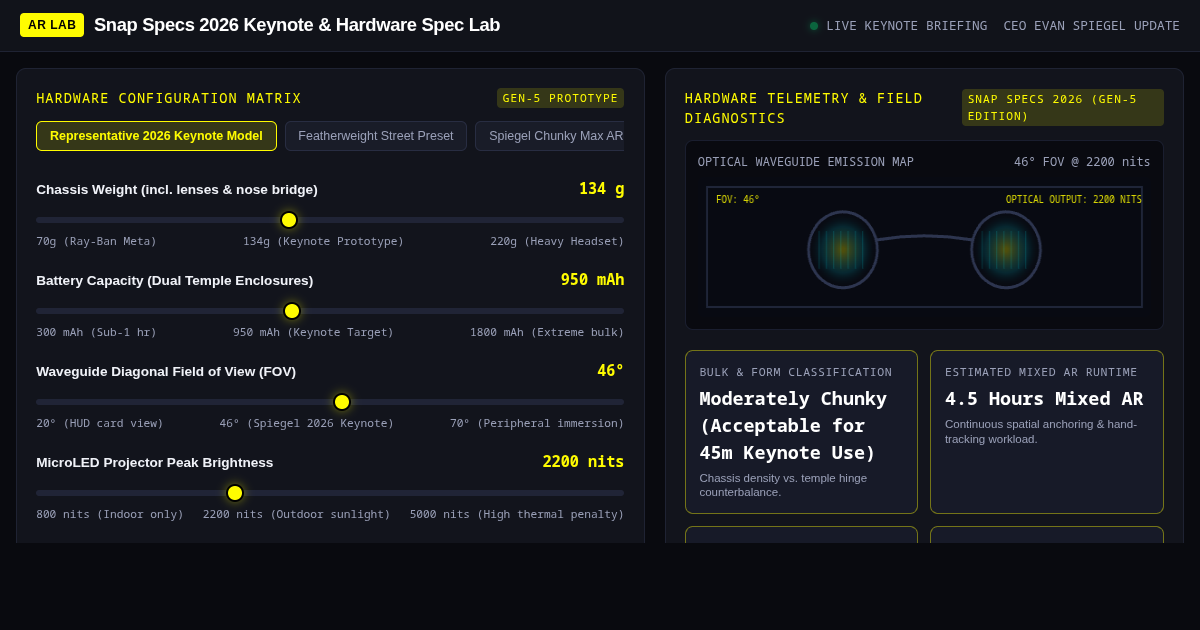Click the left lens in waveguide emission map
Image resolution: width=1200 pixels, height=630 pixels.
(x=843, y=250)
